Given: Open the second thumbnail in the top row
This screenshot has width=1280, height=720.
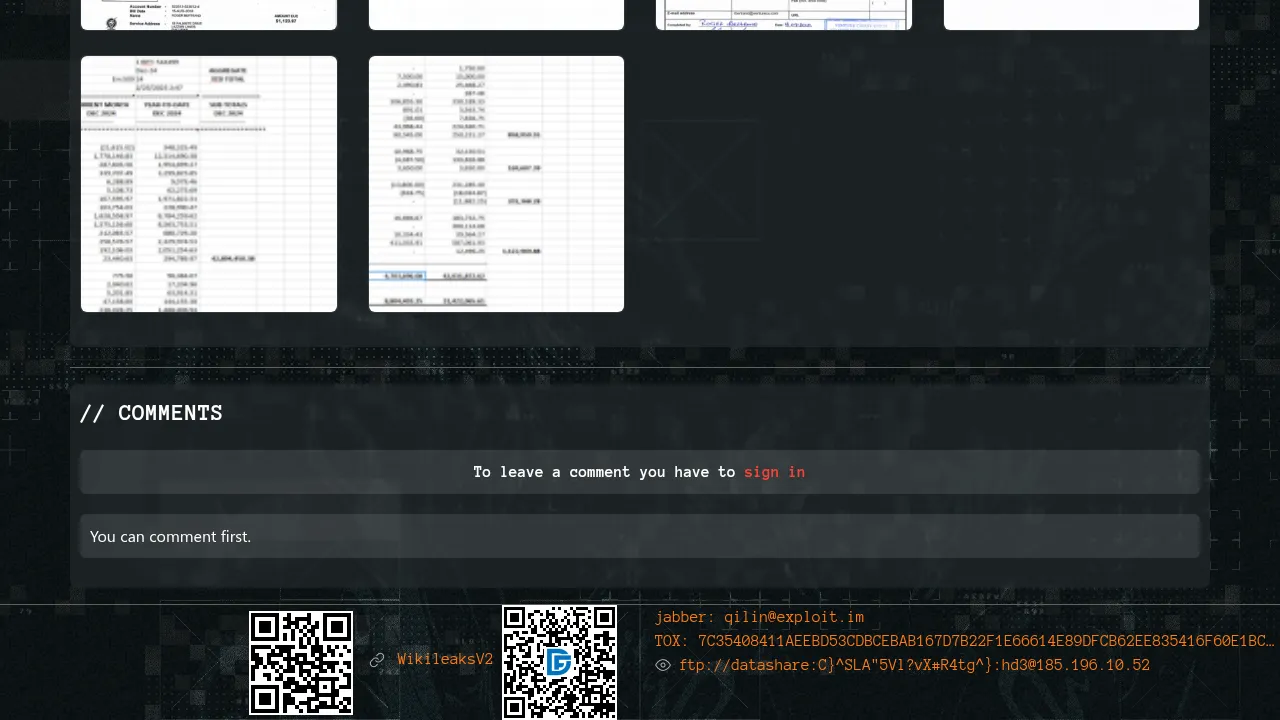Looking at the screenshot, I should (x=496, y=14).
